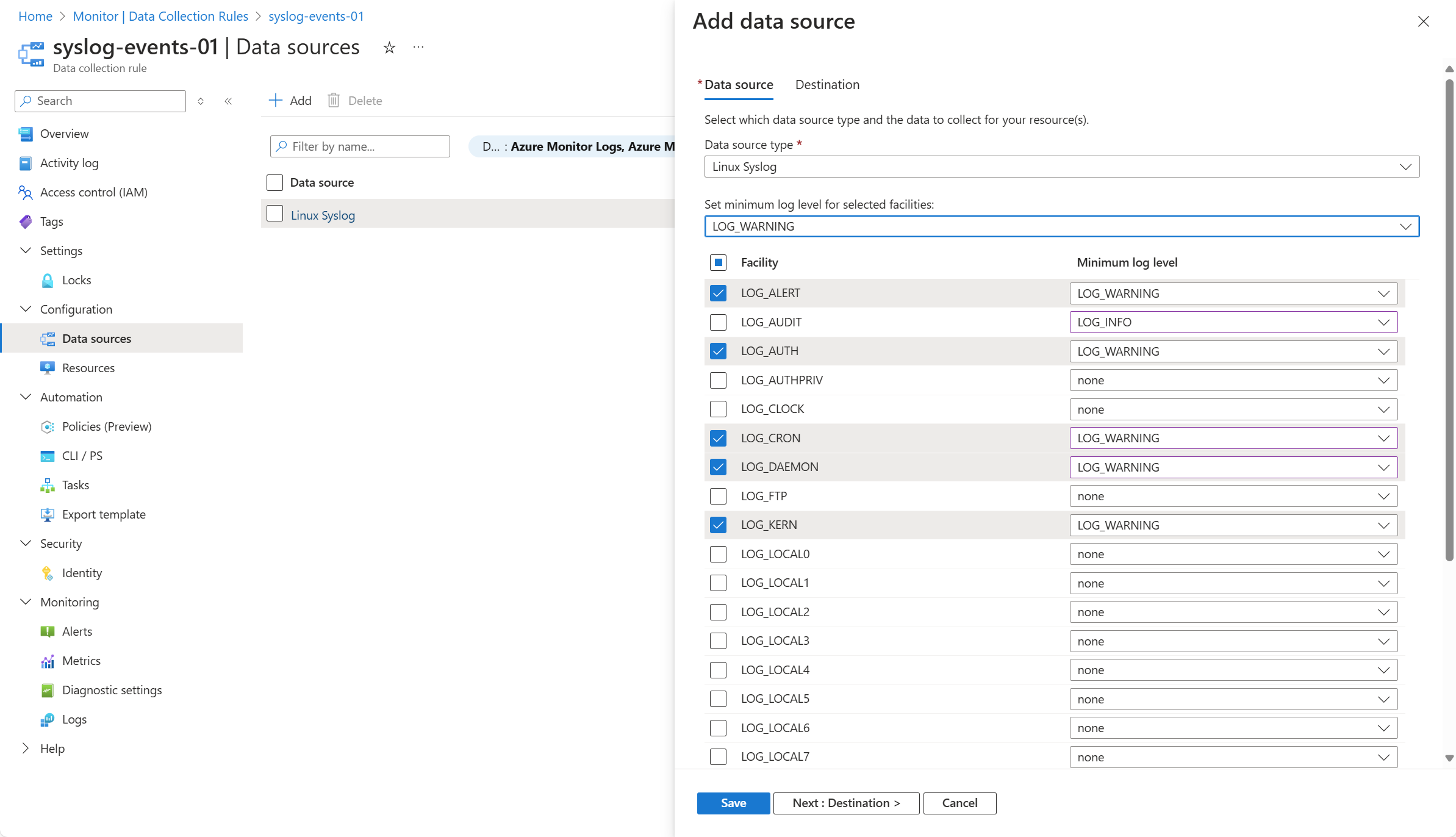1456x837 pixels.
Task: Open Resources in Configuration menu
Action: [x=88, y=368]
